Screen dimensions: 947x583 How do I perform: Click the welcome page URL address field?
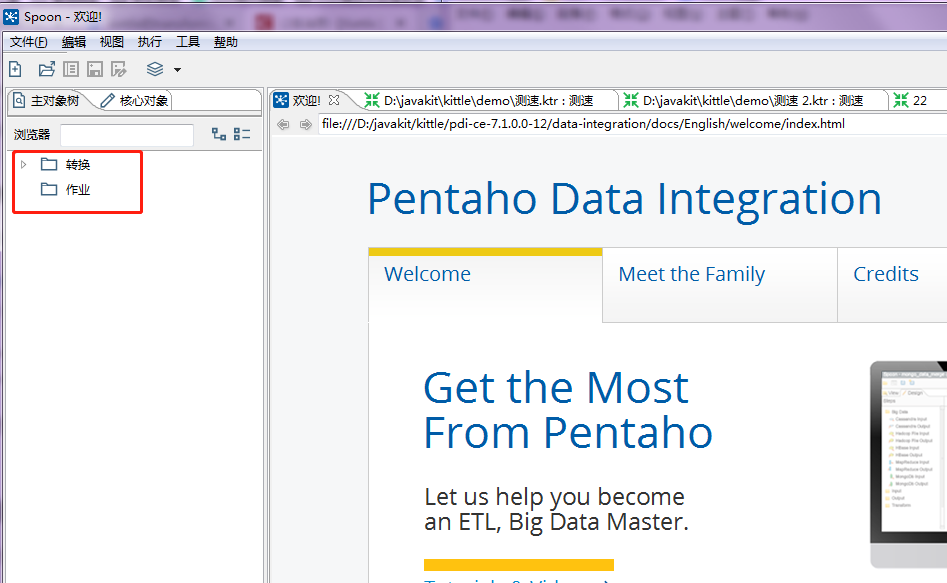(632, 124)
